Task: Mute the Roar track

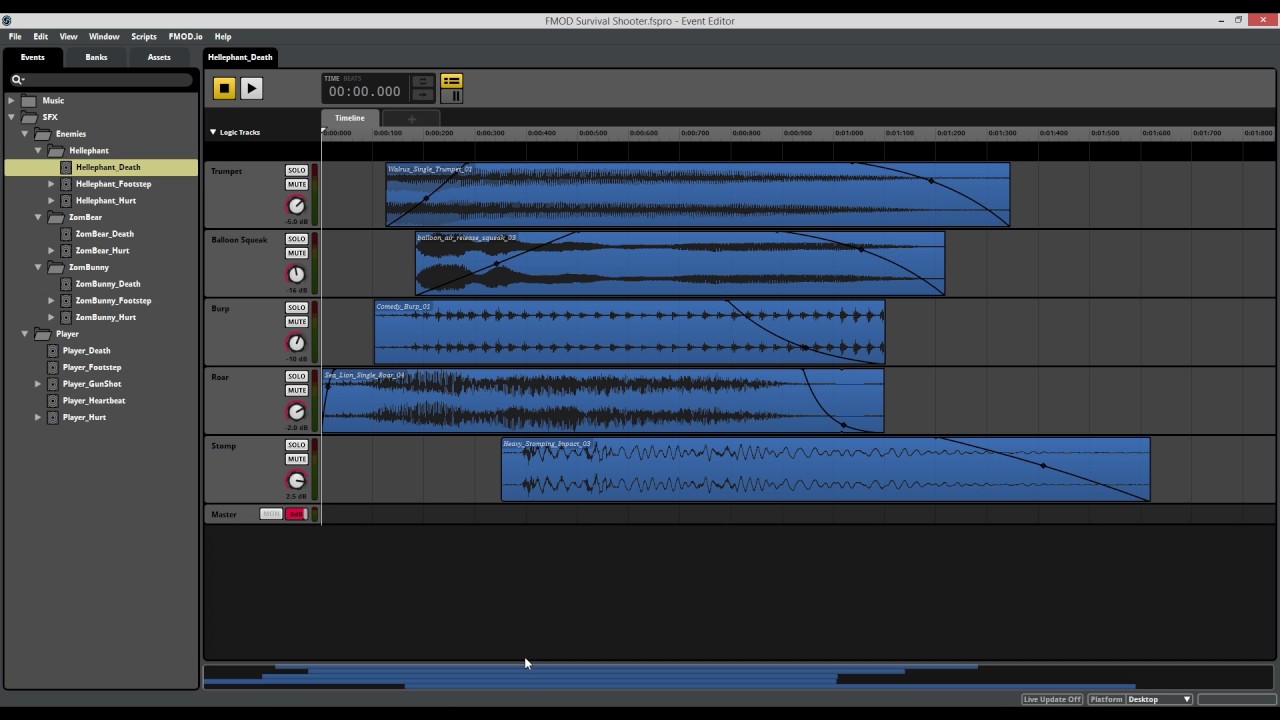Action: 296,390
